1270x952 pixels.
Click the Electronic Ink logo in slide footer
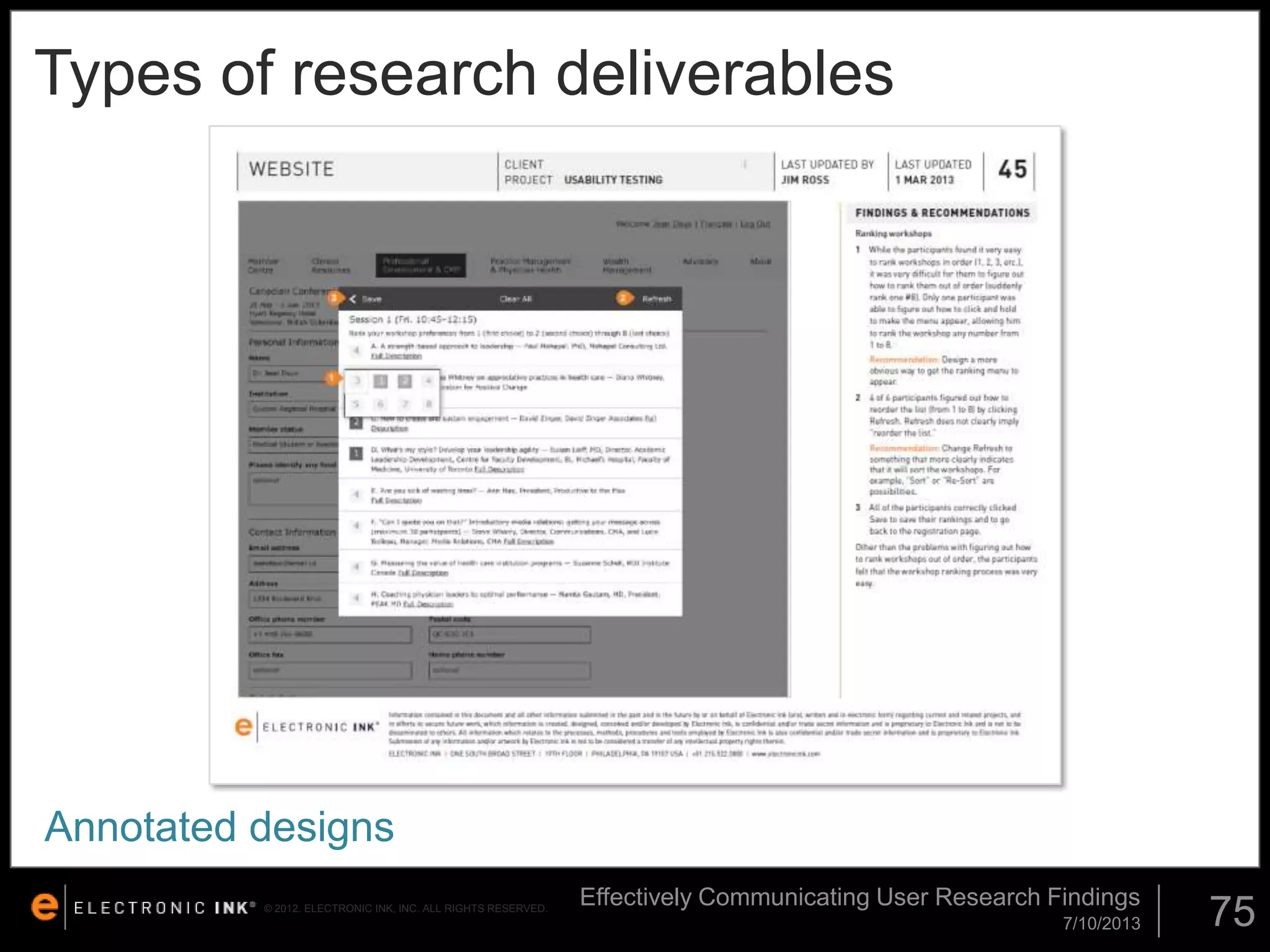coord(143,907)
